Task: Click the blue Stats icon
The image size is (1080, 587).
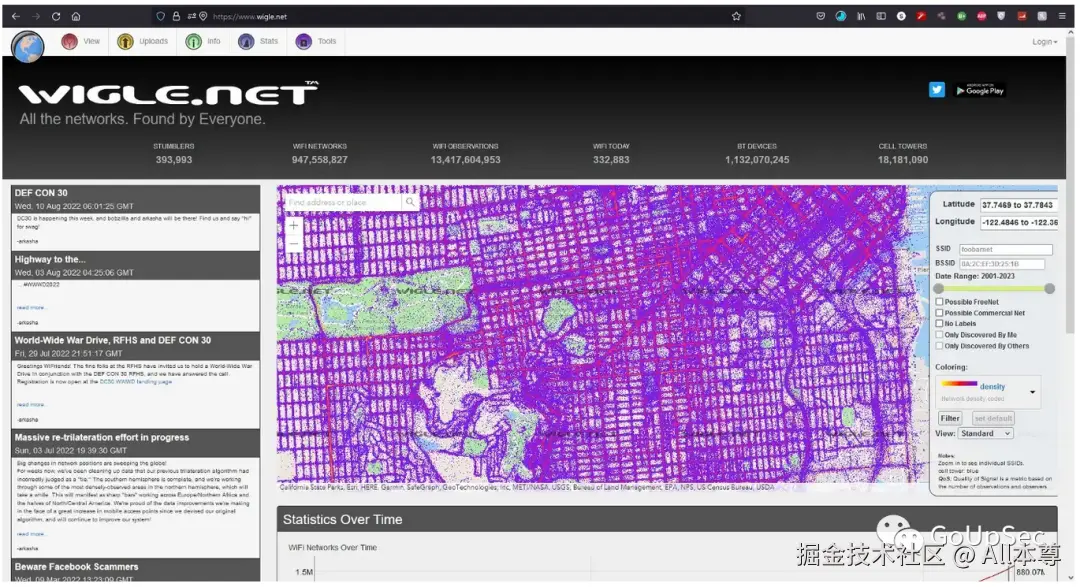Action: [x=246, y=41]
